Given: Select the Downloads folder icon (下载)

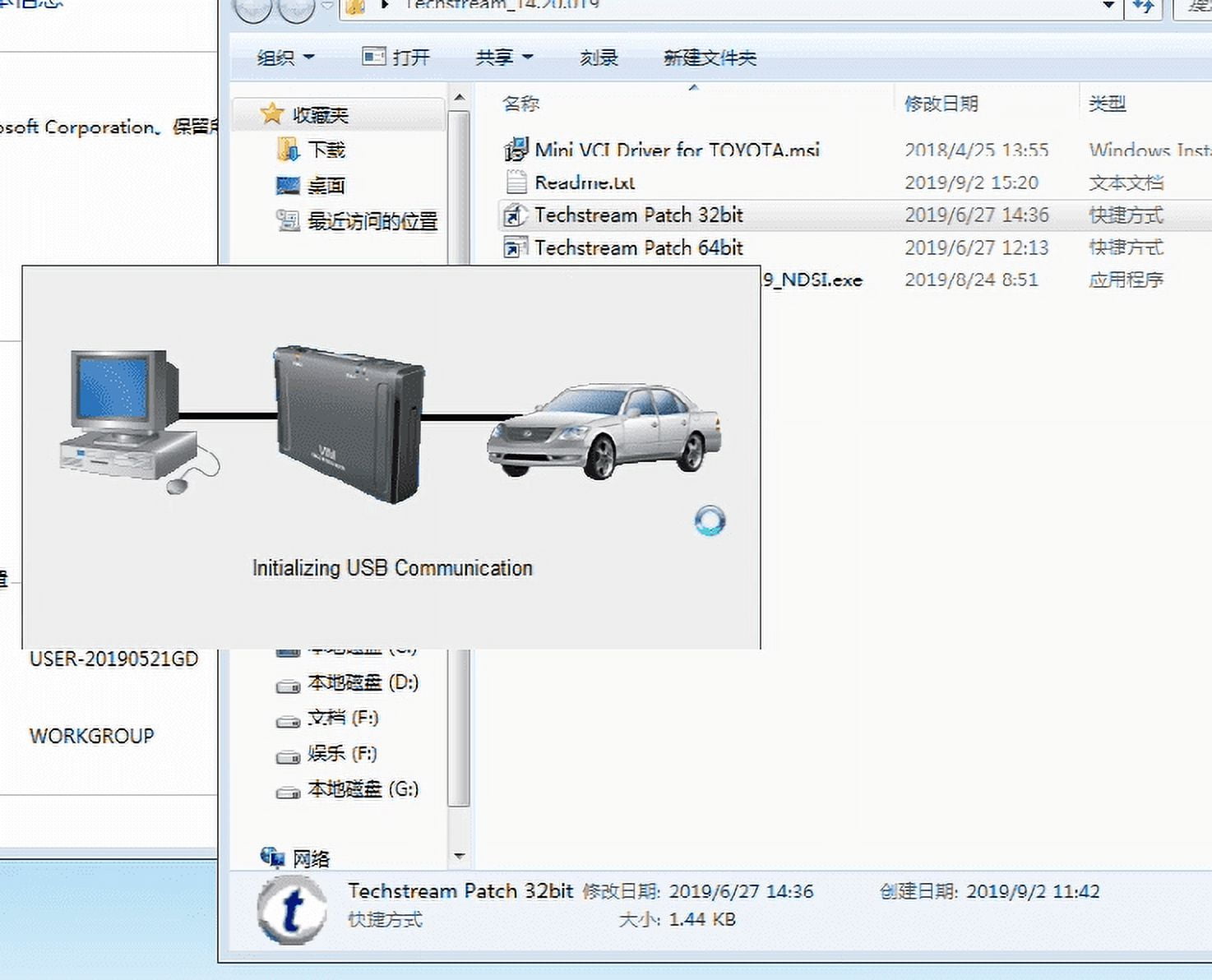Looking at the screenshot, I should pyautogui.click(x=288, y=150).
